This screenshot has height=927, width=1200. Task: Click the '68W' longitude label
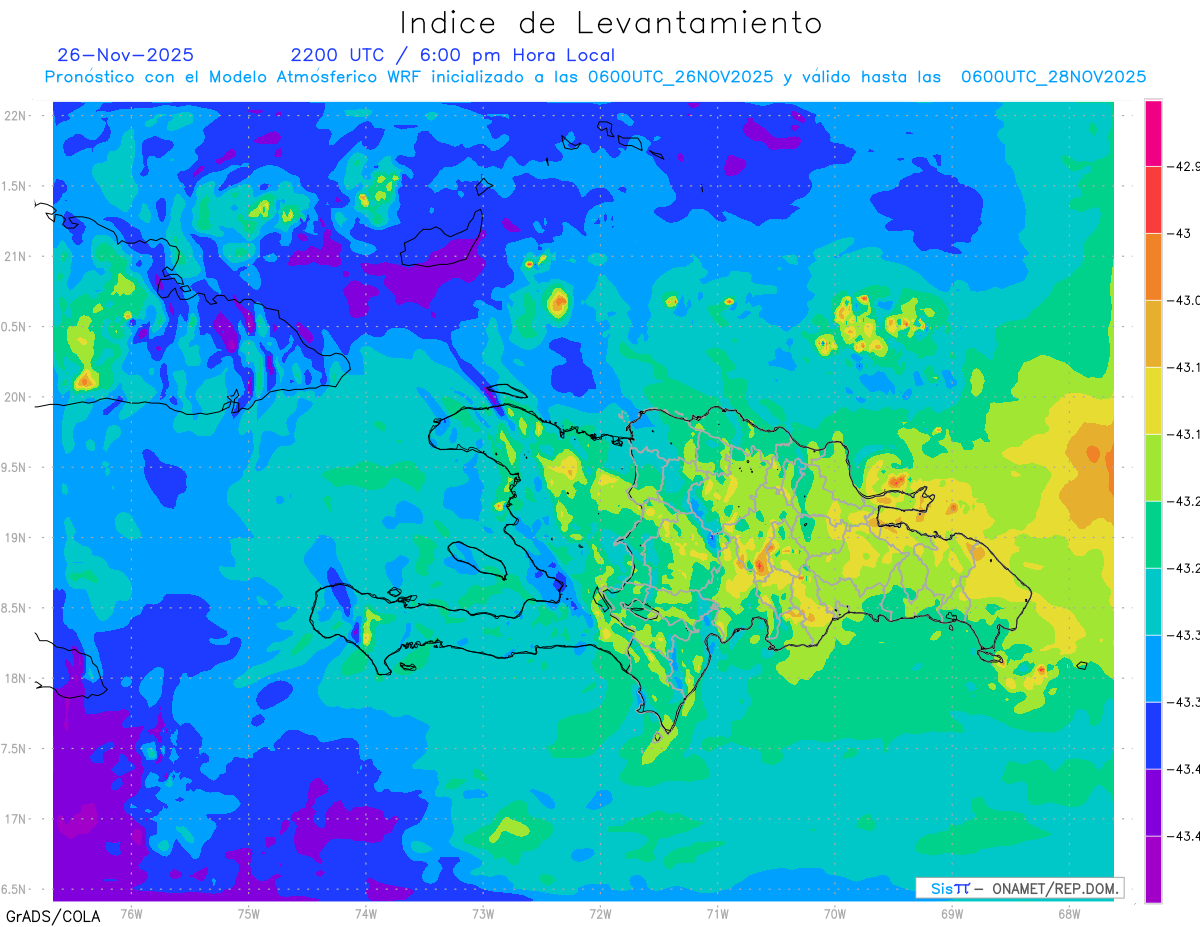pyautogui.click(x=1068, y=913)
